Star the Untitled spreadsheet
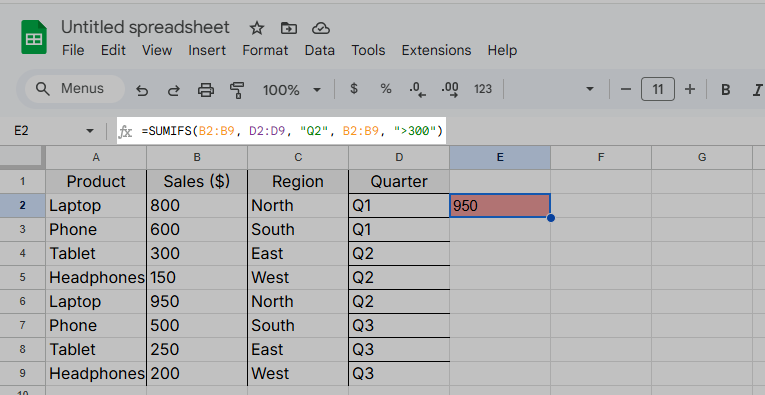Image resolution: width=765 pixels, height=395 pixels. coord(257,28)
